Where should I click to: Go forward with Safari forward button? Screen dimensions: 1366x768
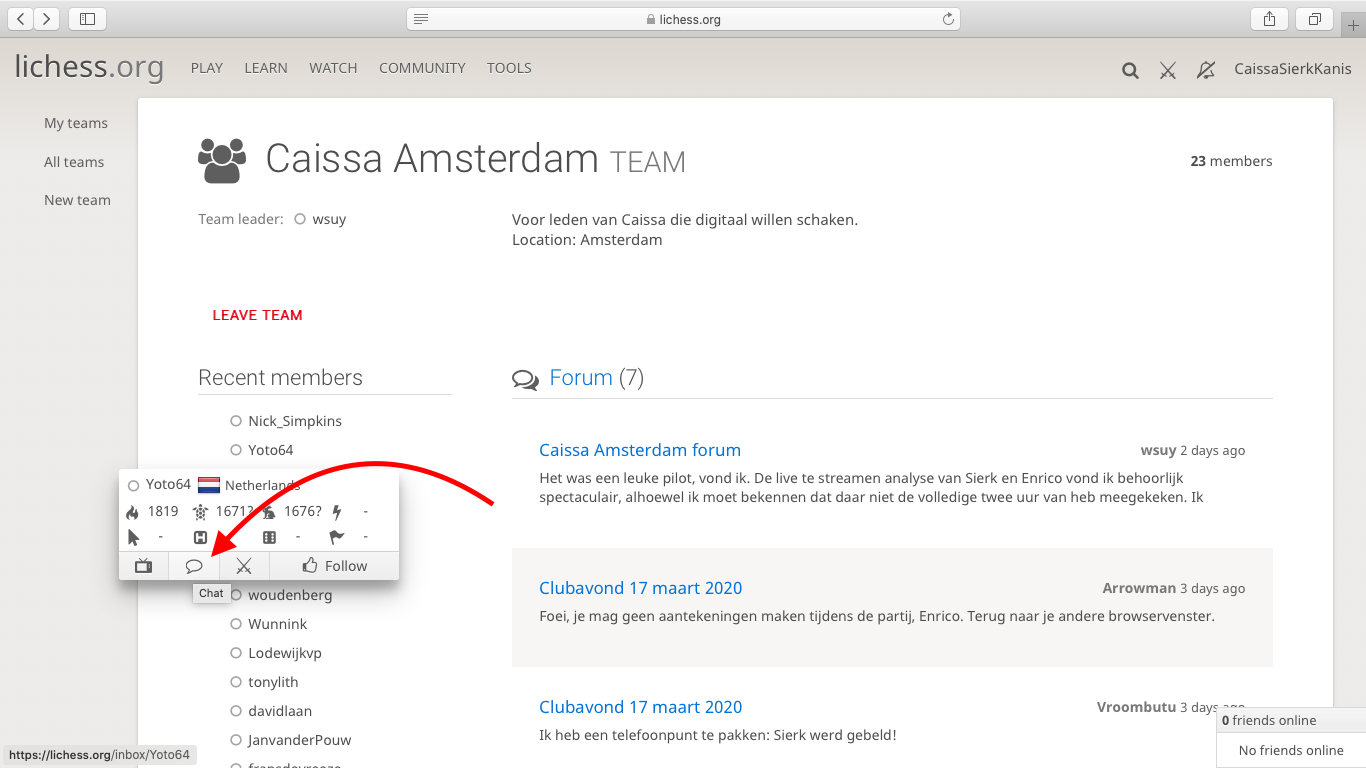46,18
